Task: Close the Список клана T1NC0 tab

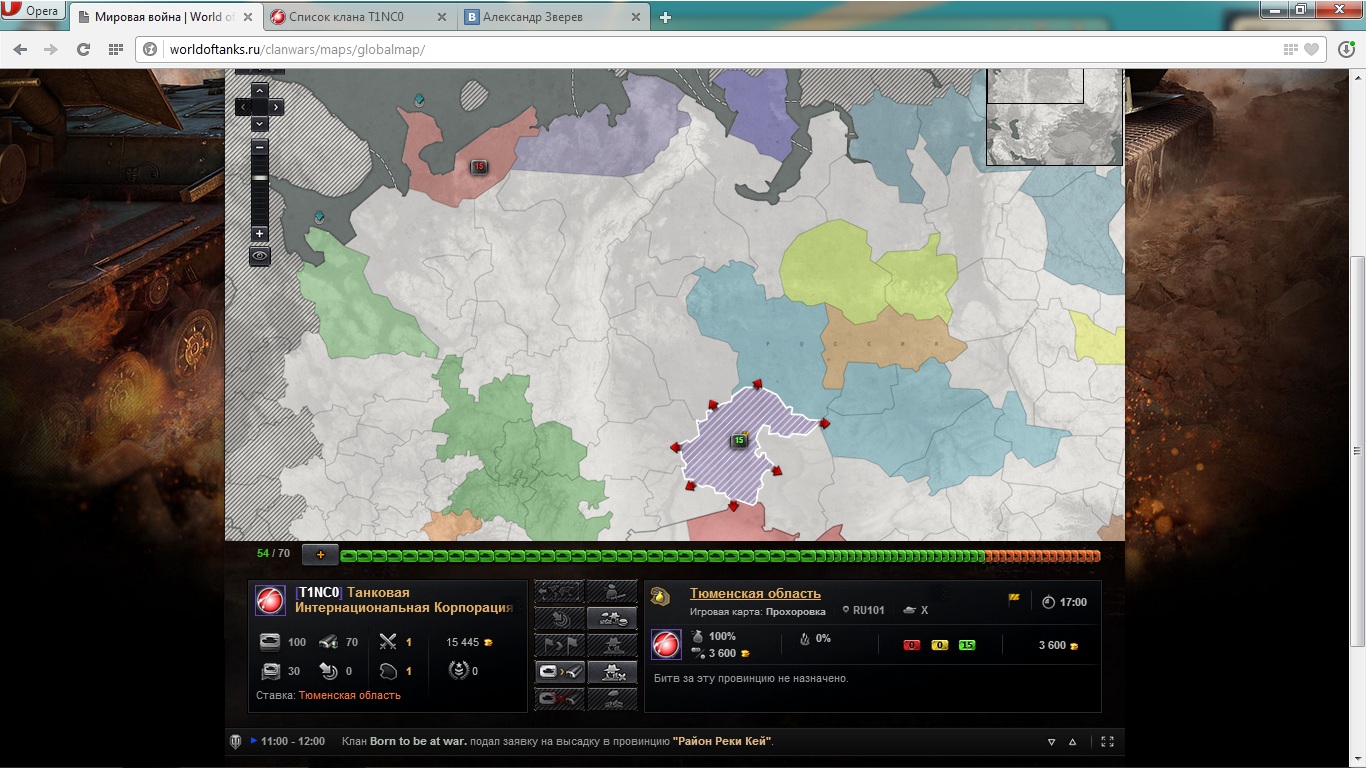Action: tap(441, 17)
